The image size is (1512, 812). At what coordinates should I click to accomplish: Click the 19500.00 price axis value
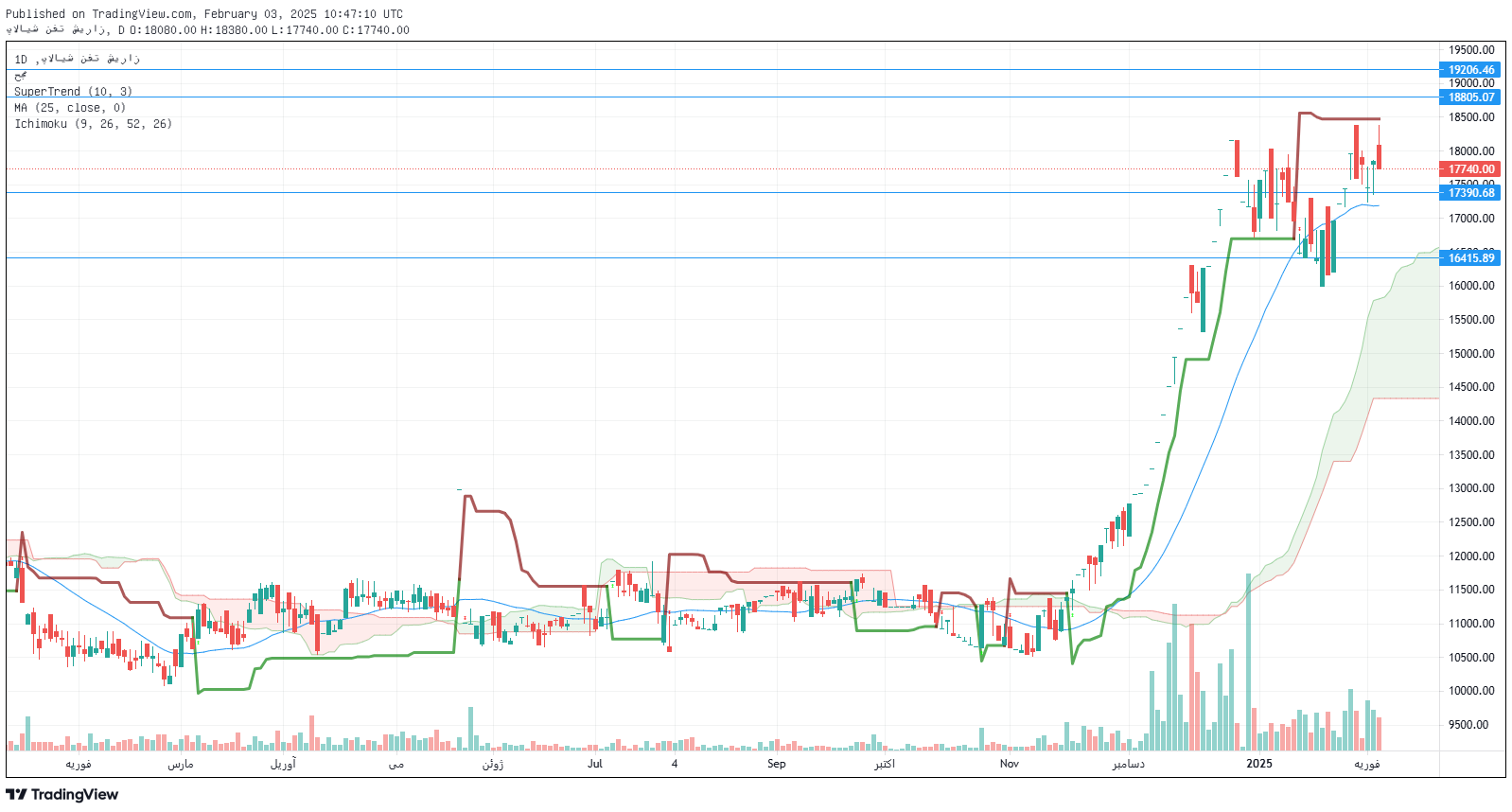[x=1471, y=50]
